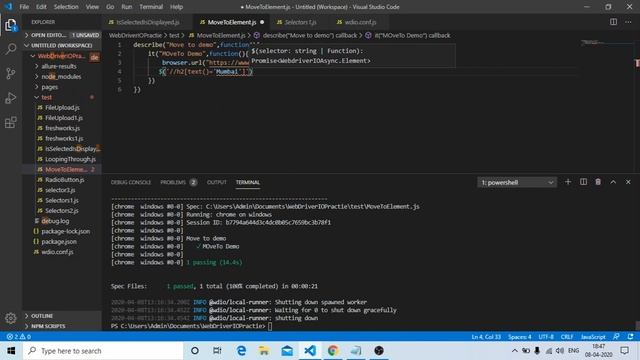Open the Selection menu

(x=66, y=7)
